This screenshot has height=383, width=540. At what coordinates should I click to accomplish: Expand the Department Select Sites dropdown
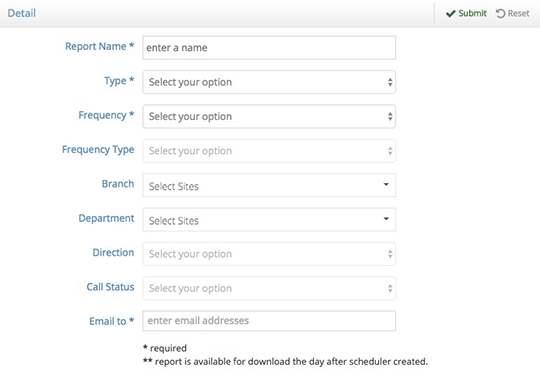point(269,220)
